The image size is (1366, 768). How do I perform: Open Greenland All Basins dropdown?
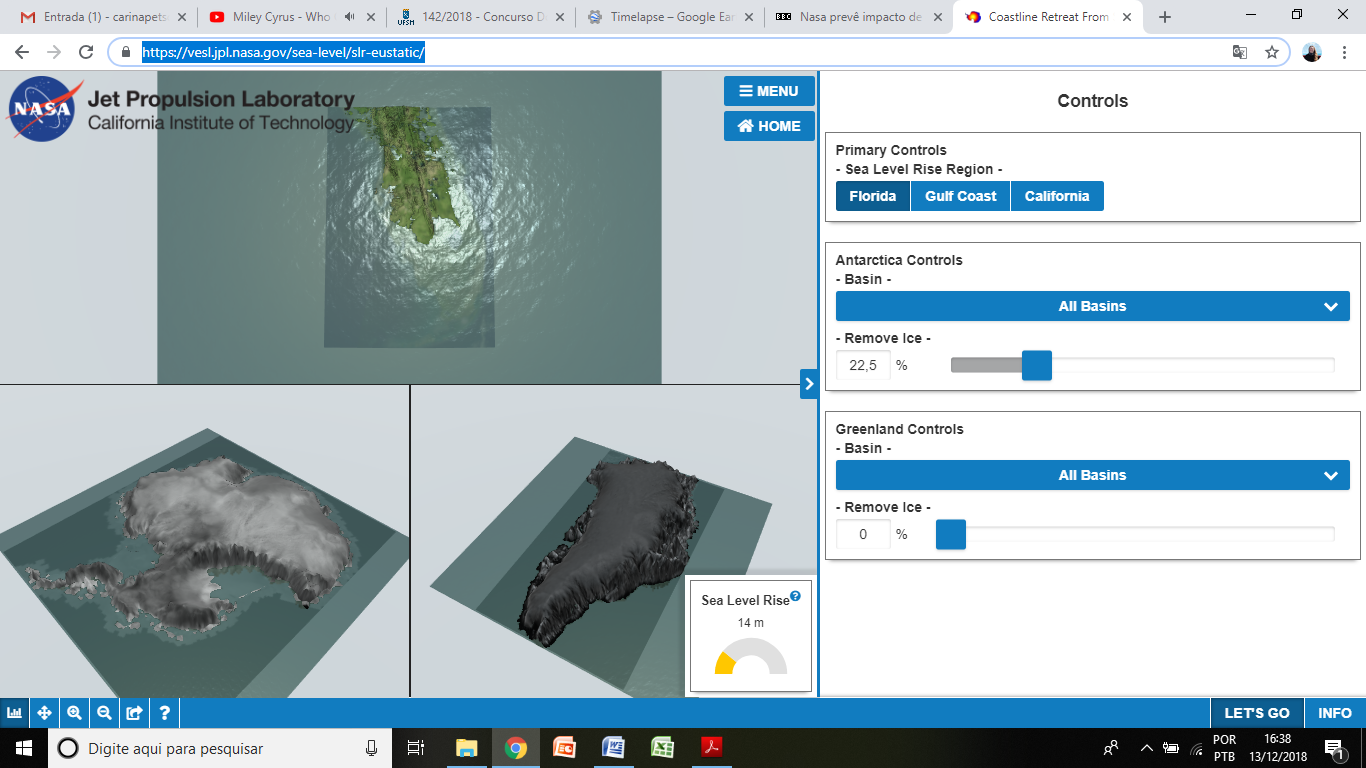pos(1092,475)
